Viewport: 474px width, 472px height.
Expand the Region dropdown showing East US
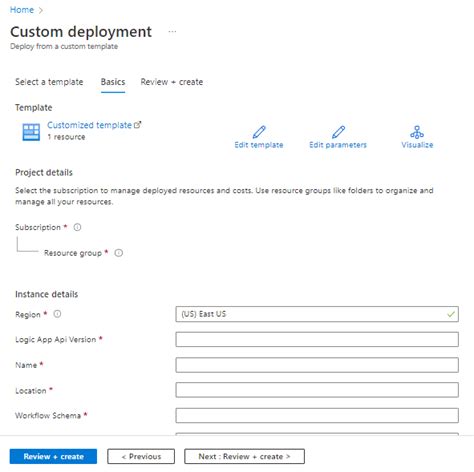tap(317, 314)
